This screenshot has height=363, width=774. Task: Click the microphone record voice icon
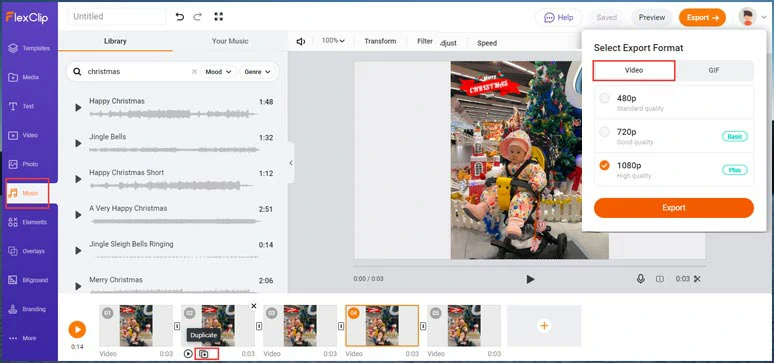tap(641, 279)
